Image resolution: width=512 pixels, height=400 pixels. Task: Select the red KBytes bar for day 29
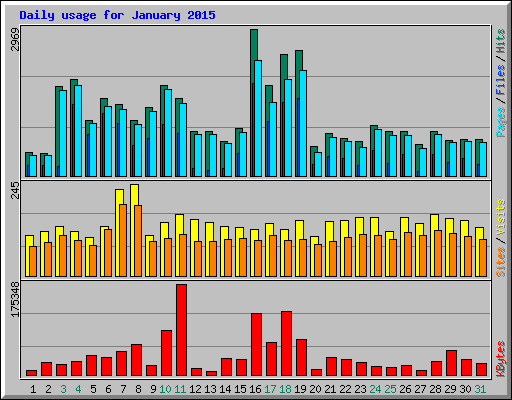(x=451, y=363)
